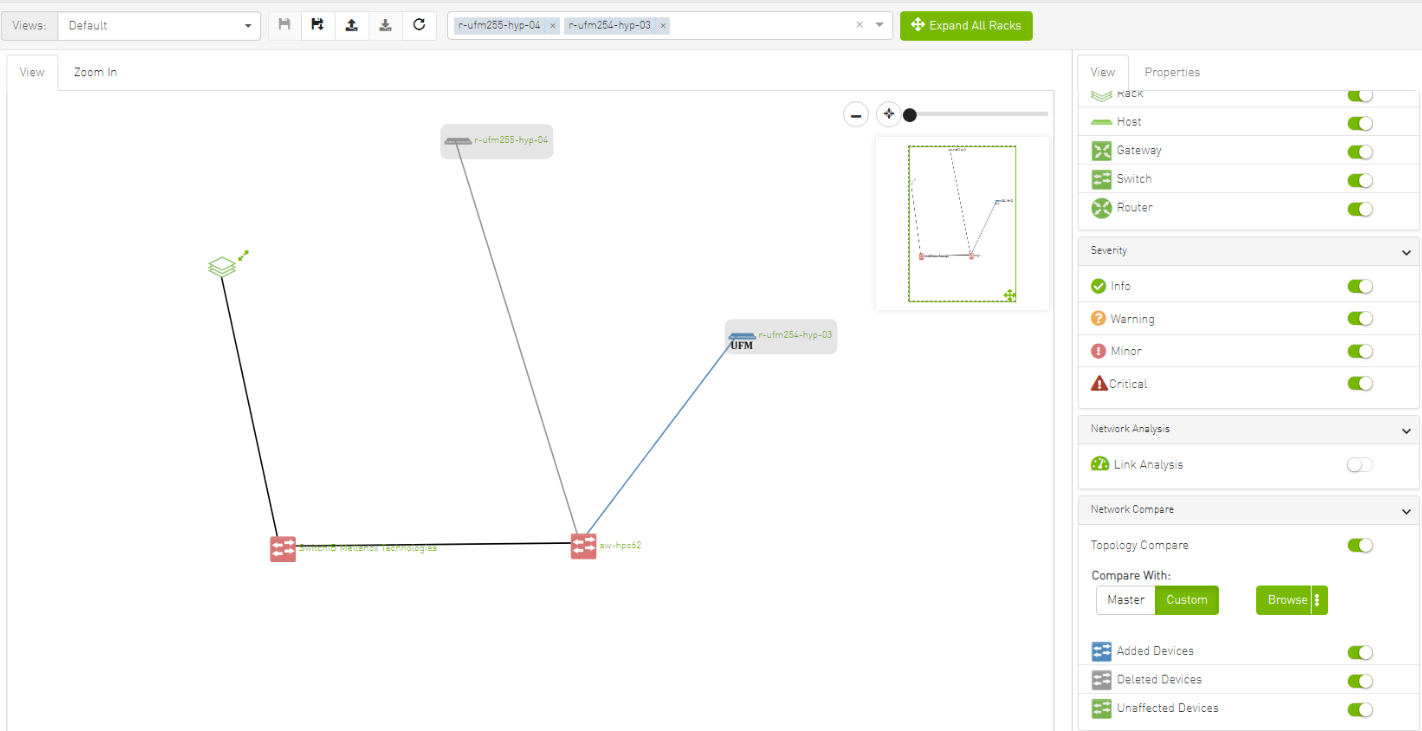This screenshot has height=731, width=1422.
Task: Select the Master compare option
Action: click(1125, 600)
